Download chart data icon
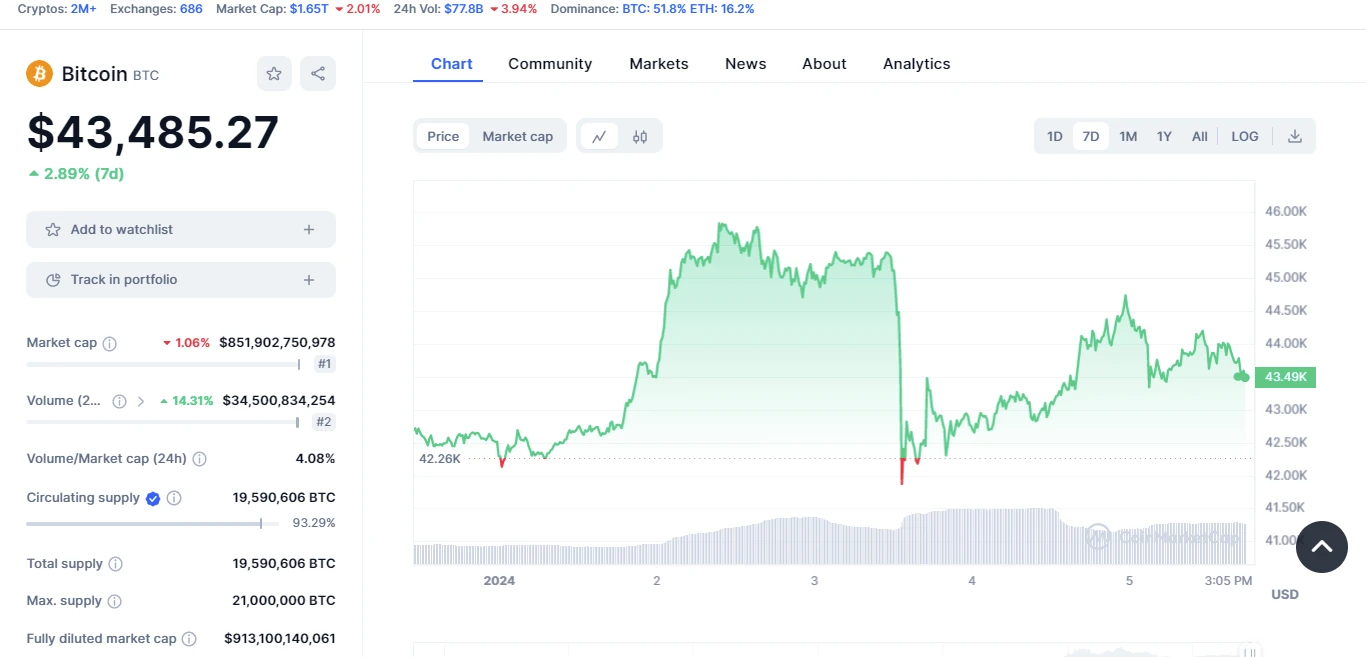1366x657 pixels. coord(1294,136)
